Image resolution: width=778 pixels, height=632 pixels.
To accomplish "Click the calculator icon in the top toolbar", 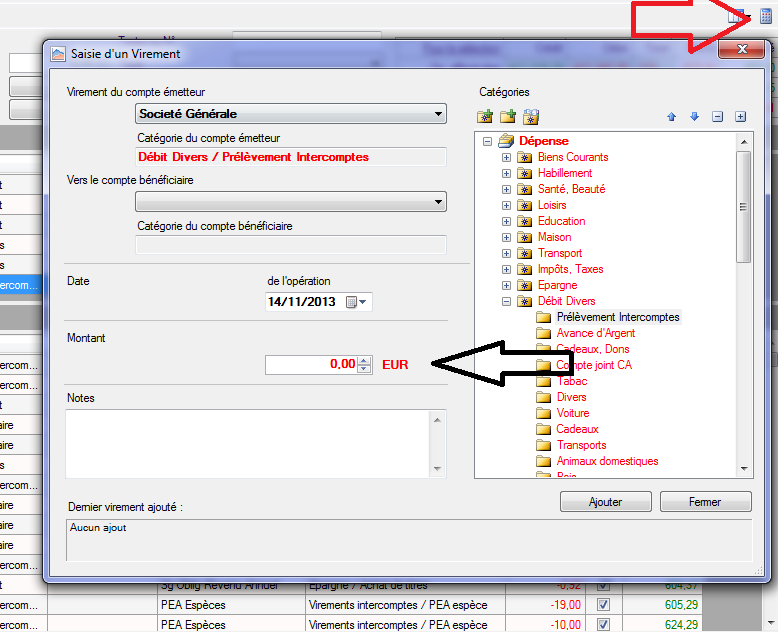I will tap(766, 16).
